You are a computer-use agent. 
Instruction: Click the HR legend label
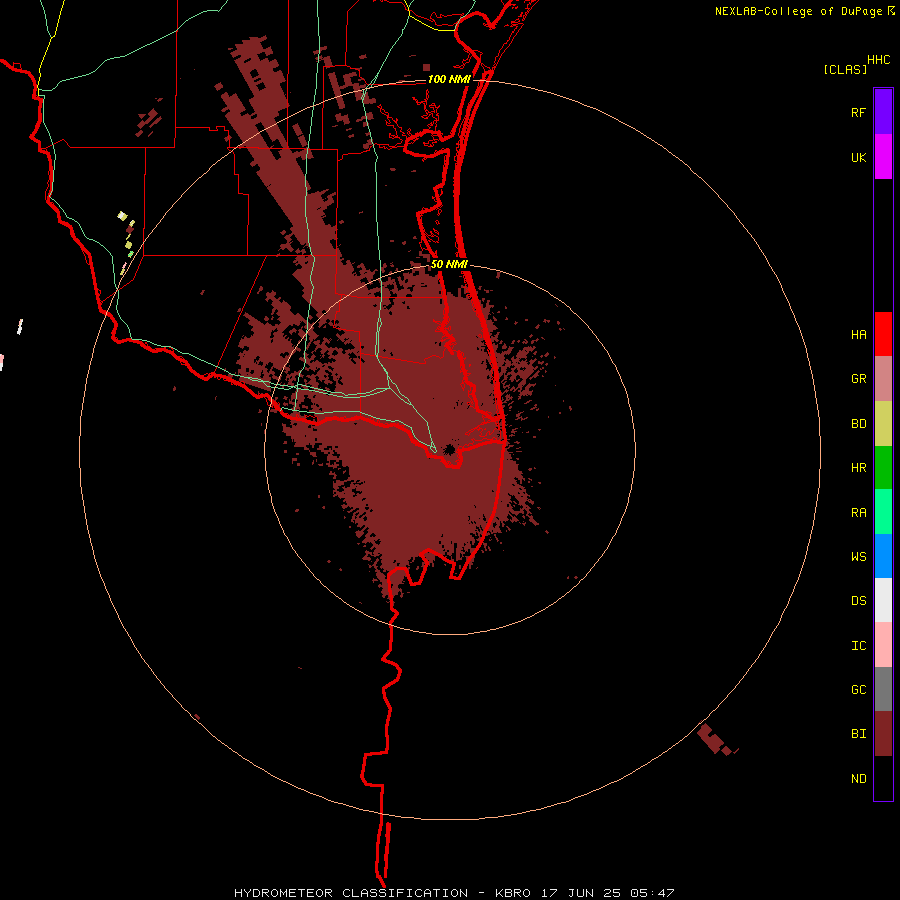[859, 468]
